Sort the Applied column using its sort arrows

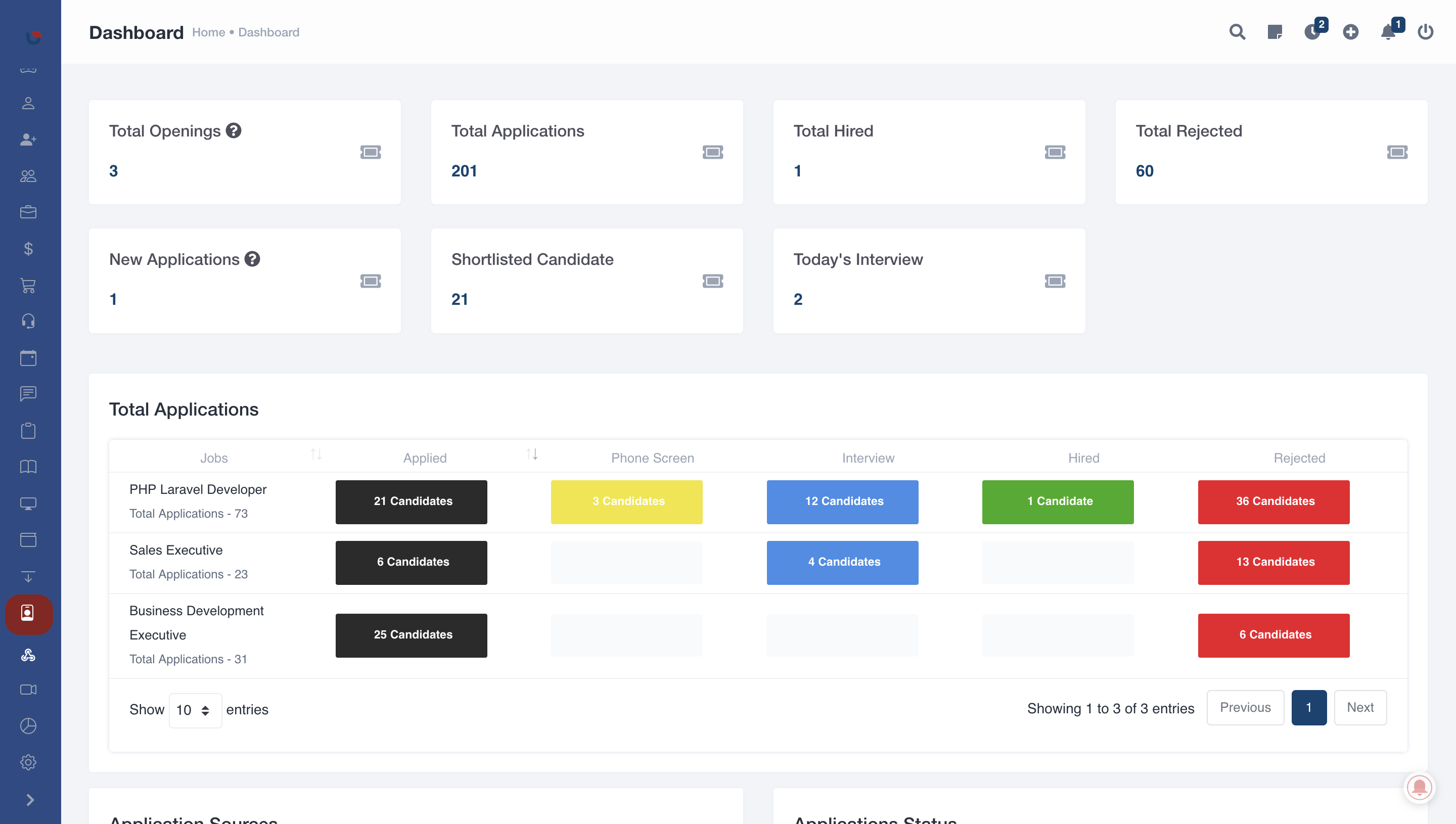[x=531, y=454]
